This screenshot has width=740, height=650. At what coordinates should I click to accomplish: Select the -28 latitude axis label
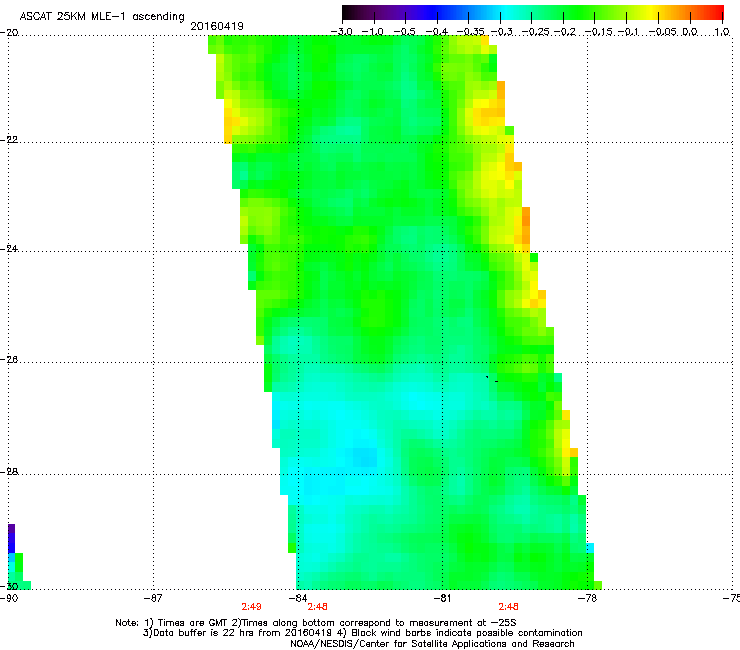pyautogui.click(x=9, y=472)
